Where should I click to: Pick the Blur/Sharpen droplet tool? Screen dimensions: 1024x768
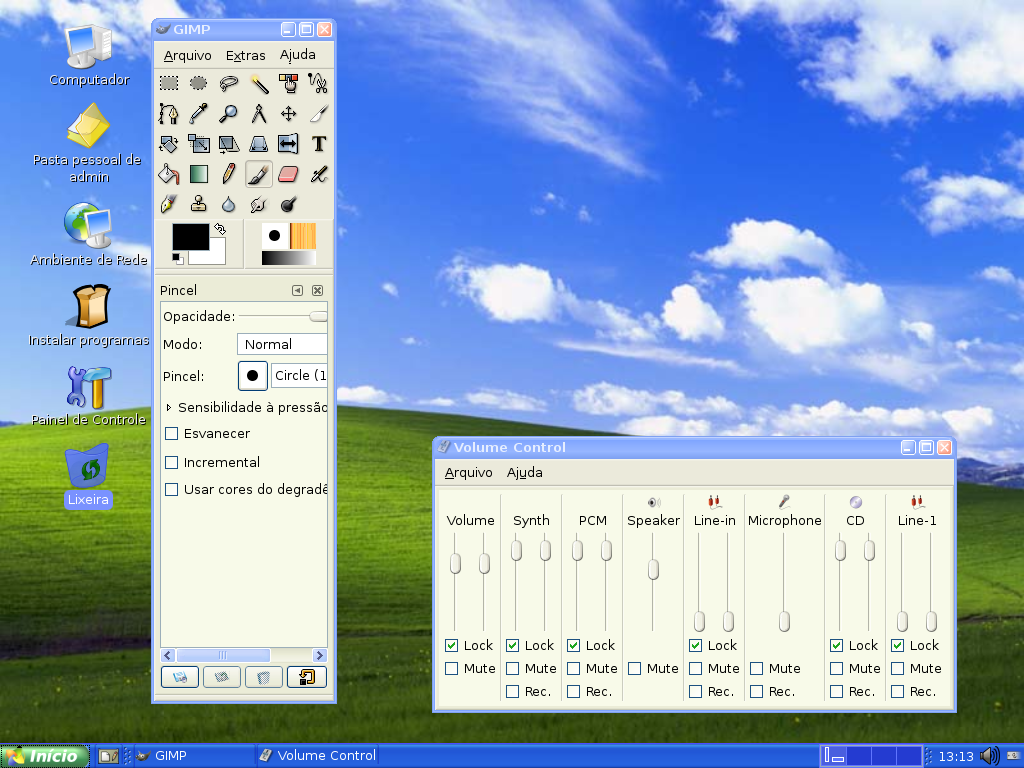229,204
